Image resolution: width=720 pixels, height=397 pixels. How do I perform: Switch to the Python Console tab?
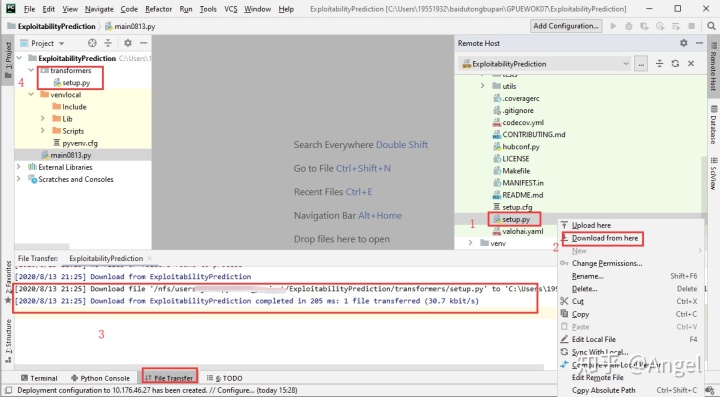(100, 378)
